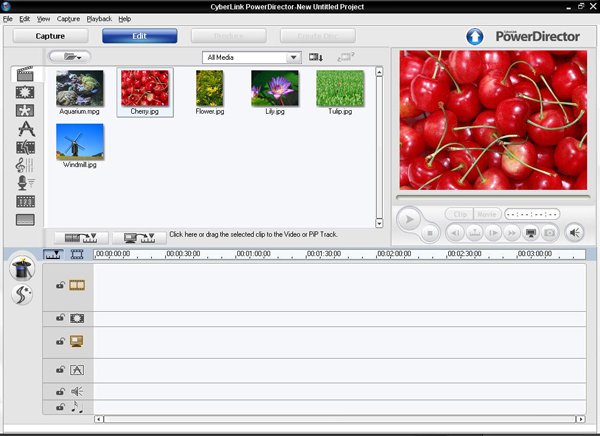Open the Voice-Over microphone room icon
The width and height of the screenshot is (600, 436).
coord(25,182)
